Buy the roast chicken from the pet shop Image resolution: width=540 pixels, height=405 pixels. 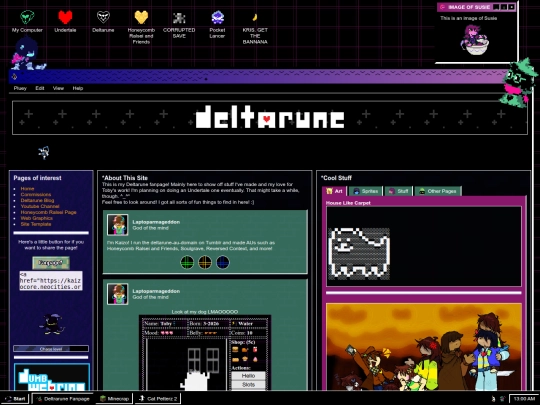245,350
